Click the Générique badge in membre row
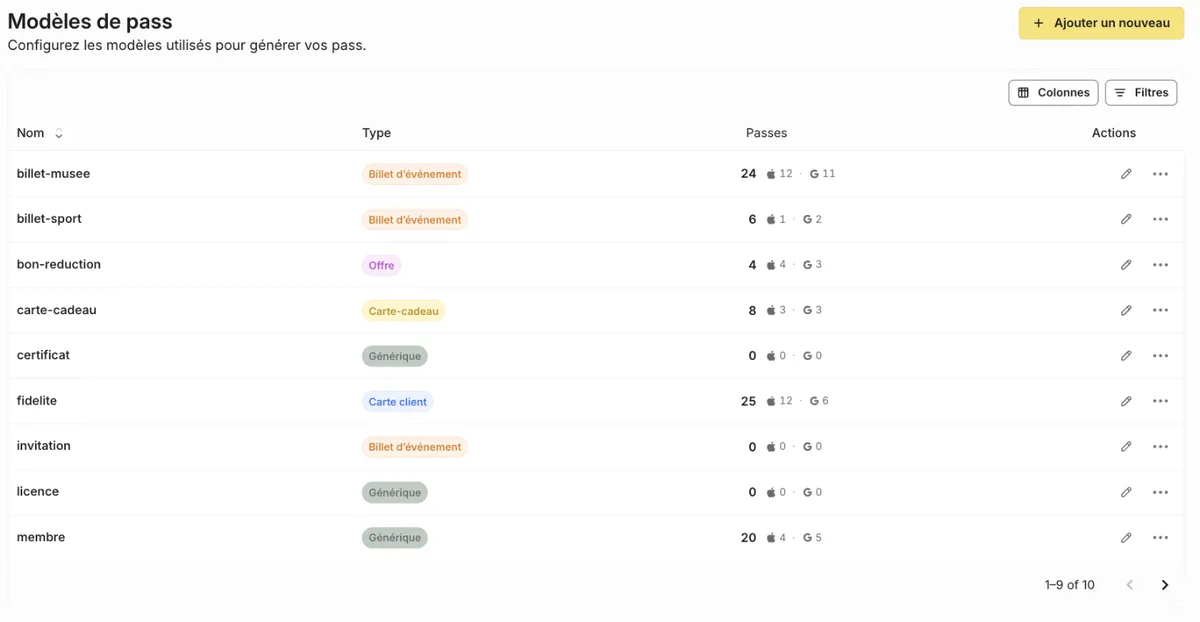 [x=395, y=538]
